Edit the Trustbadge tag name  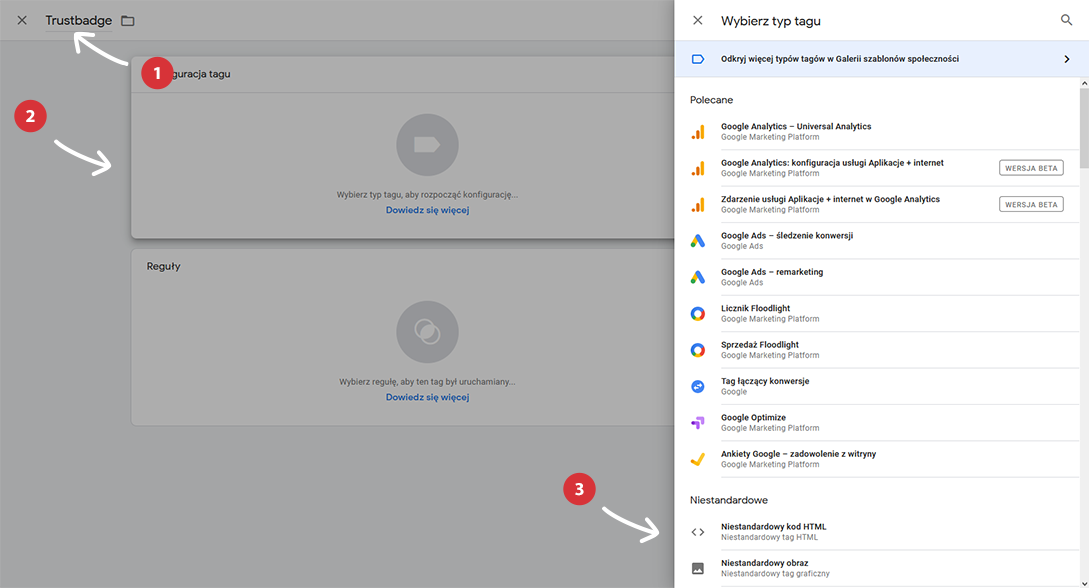[78, 20]
